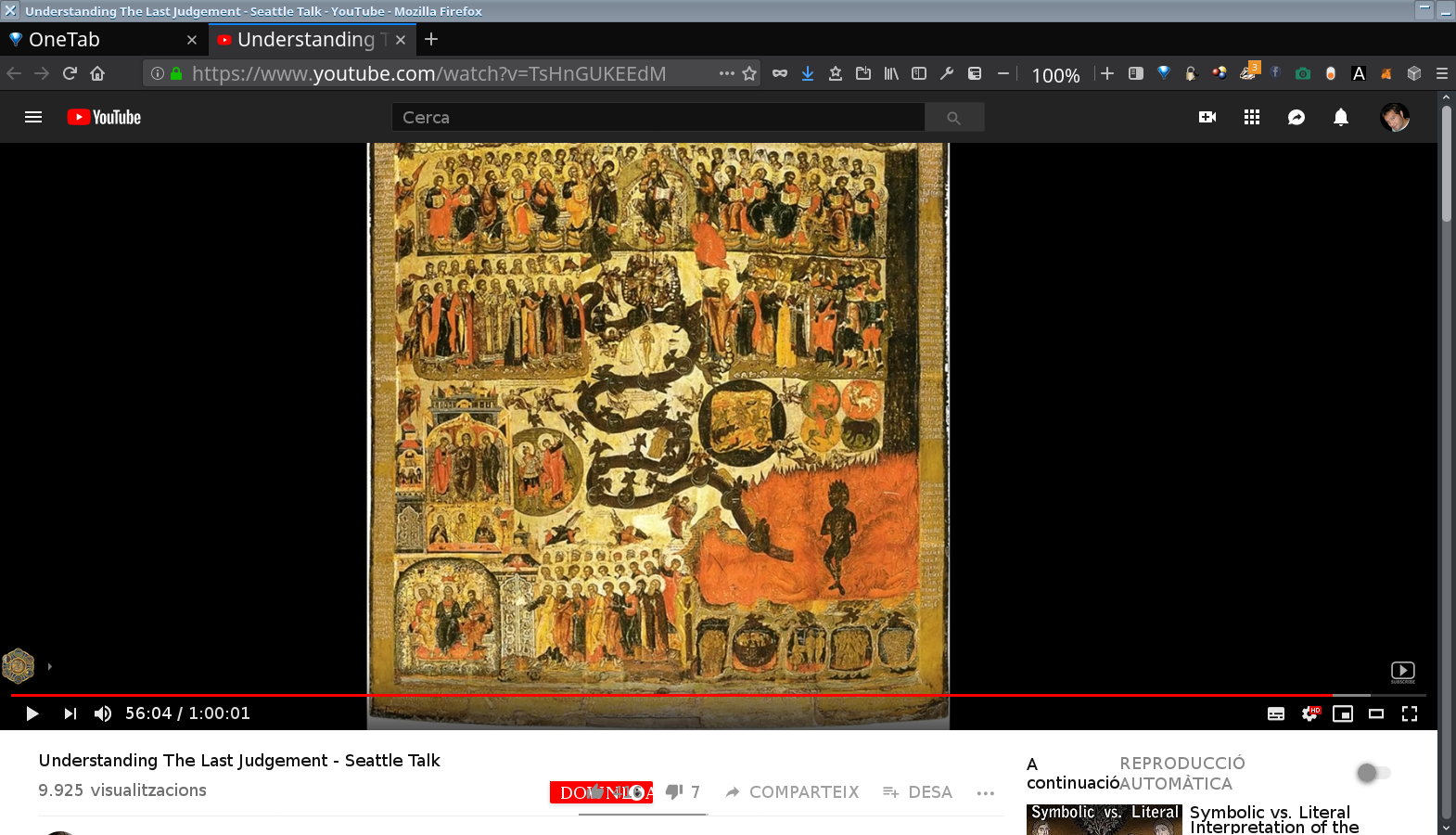Click the page vertical scrollbar

[1446, 163]
